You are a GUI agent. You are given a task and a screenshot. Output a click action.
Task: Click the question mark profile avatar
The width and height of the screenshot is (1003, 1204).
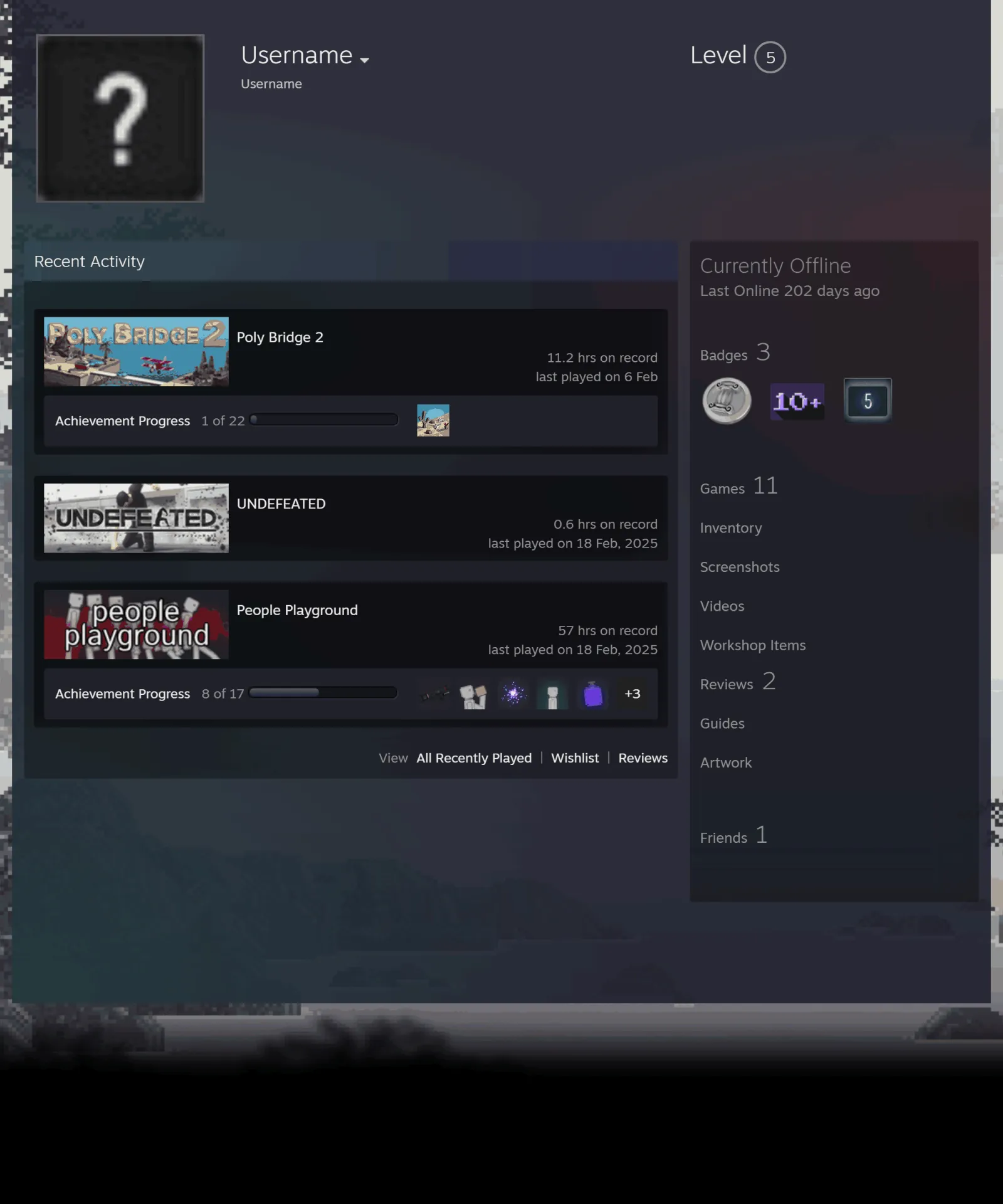click(120, 118)
